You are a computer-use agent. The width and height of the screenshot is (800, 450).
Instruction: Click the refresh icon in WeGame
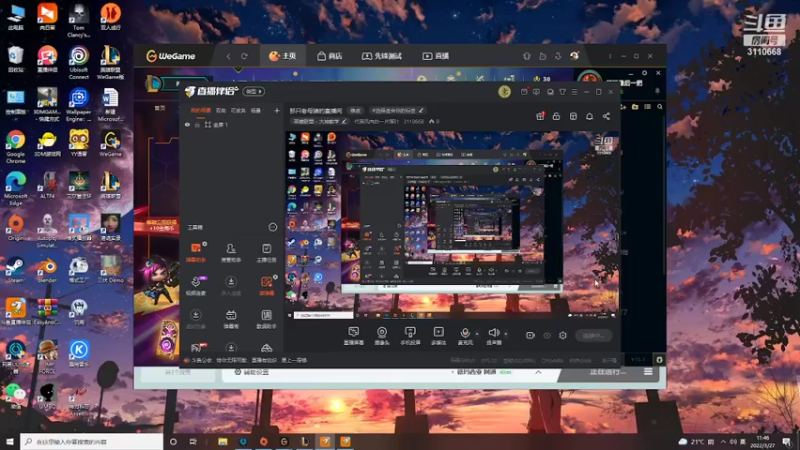coord(244,56)
